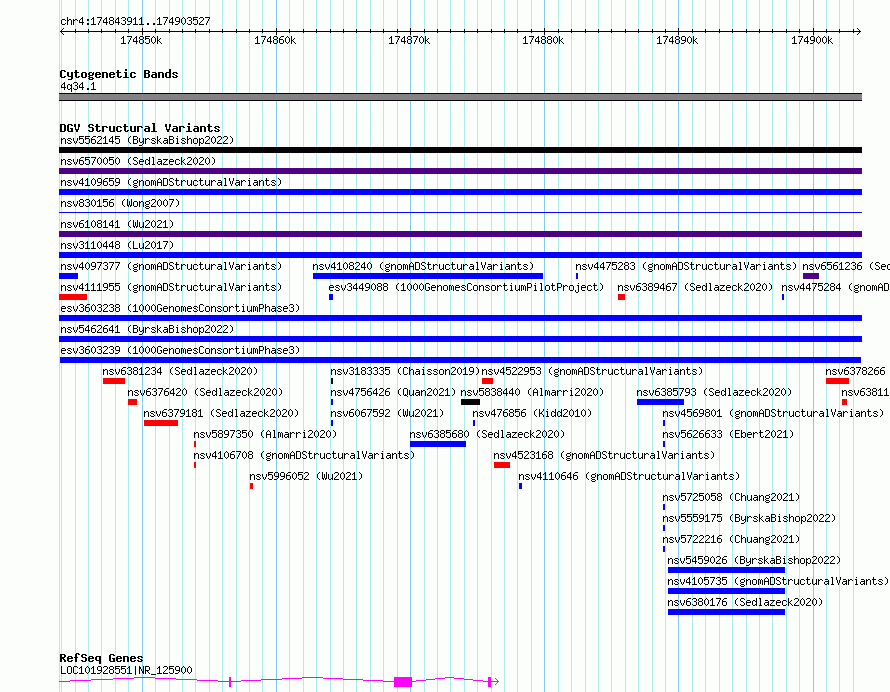This screenshot has height=692, width=890.
Task: Click nsv6379181 (Sedlazeck2020) label
Action: tap(221, 413)
